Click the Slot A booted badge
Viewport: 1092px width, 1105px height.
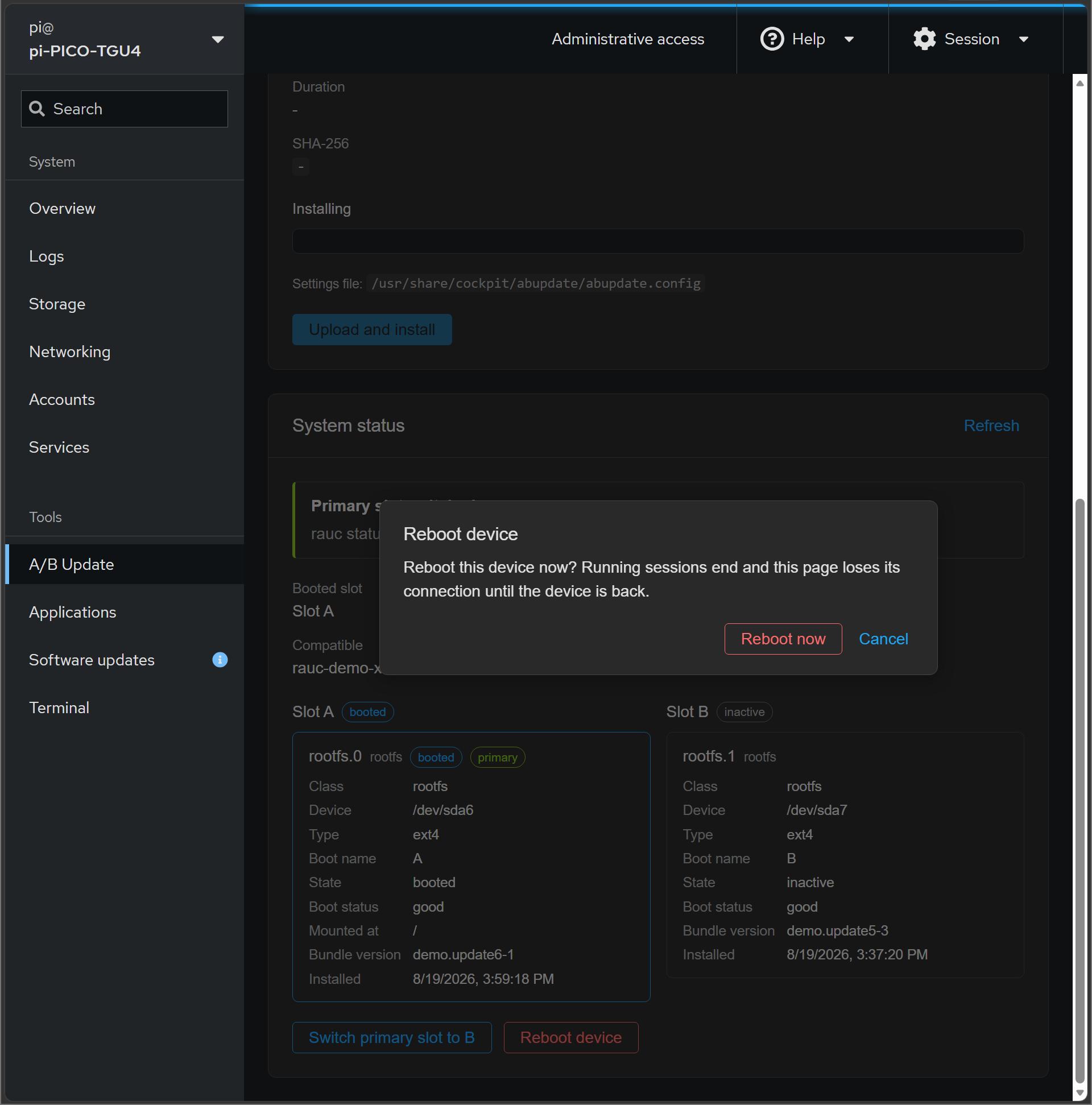point(367,711)
